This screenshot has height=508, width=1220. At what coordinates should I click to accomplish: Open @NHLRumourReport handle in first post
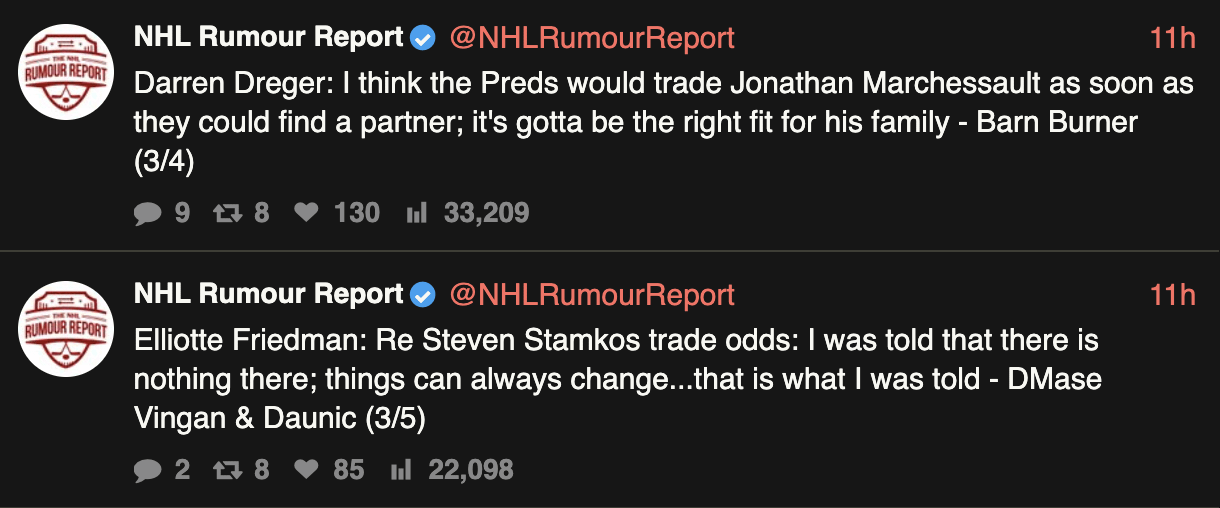[591, 39]
